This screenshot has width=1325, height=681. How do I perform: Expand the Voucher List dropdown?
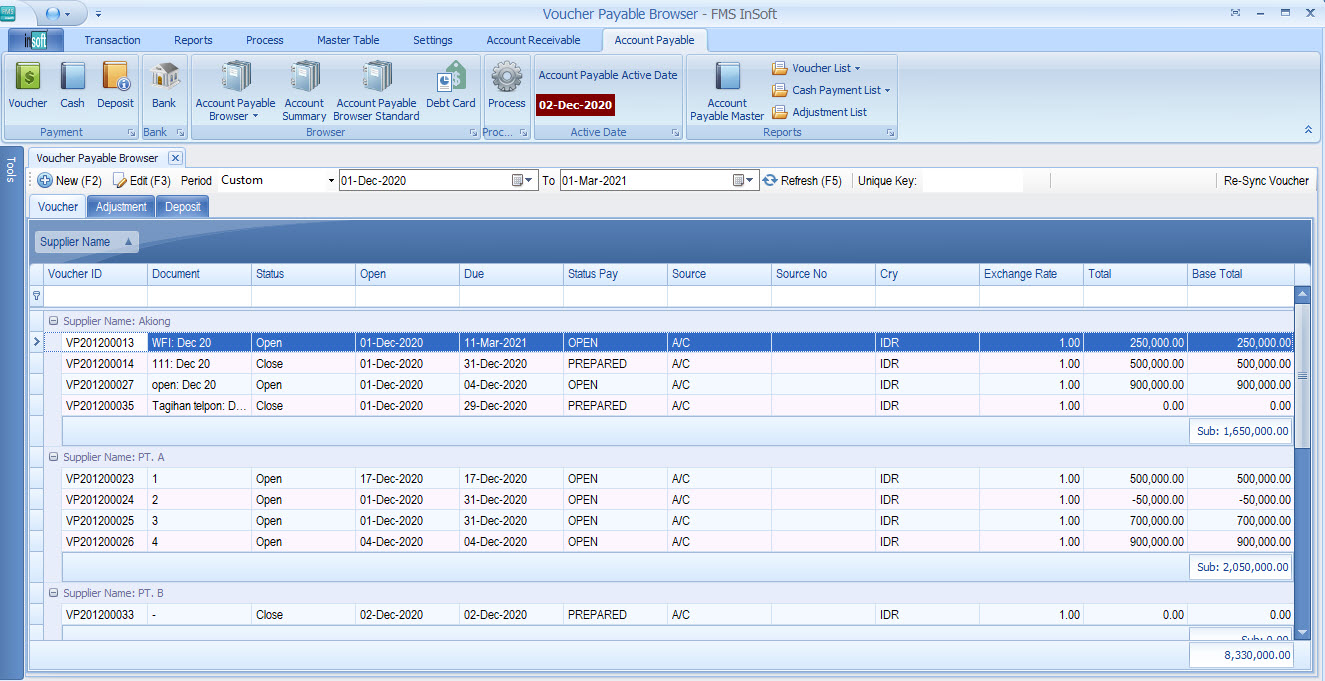point(857,69)
